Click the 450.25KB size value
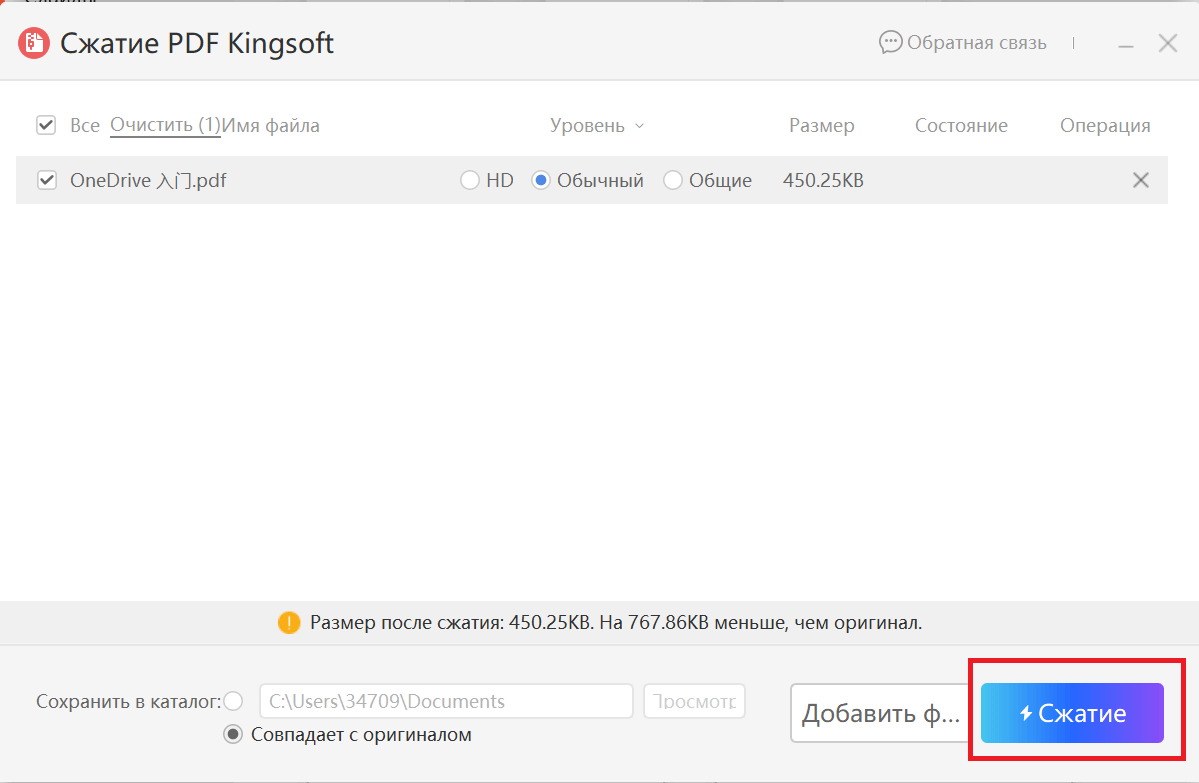 824,180
